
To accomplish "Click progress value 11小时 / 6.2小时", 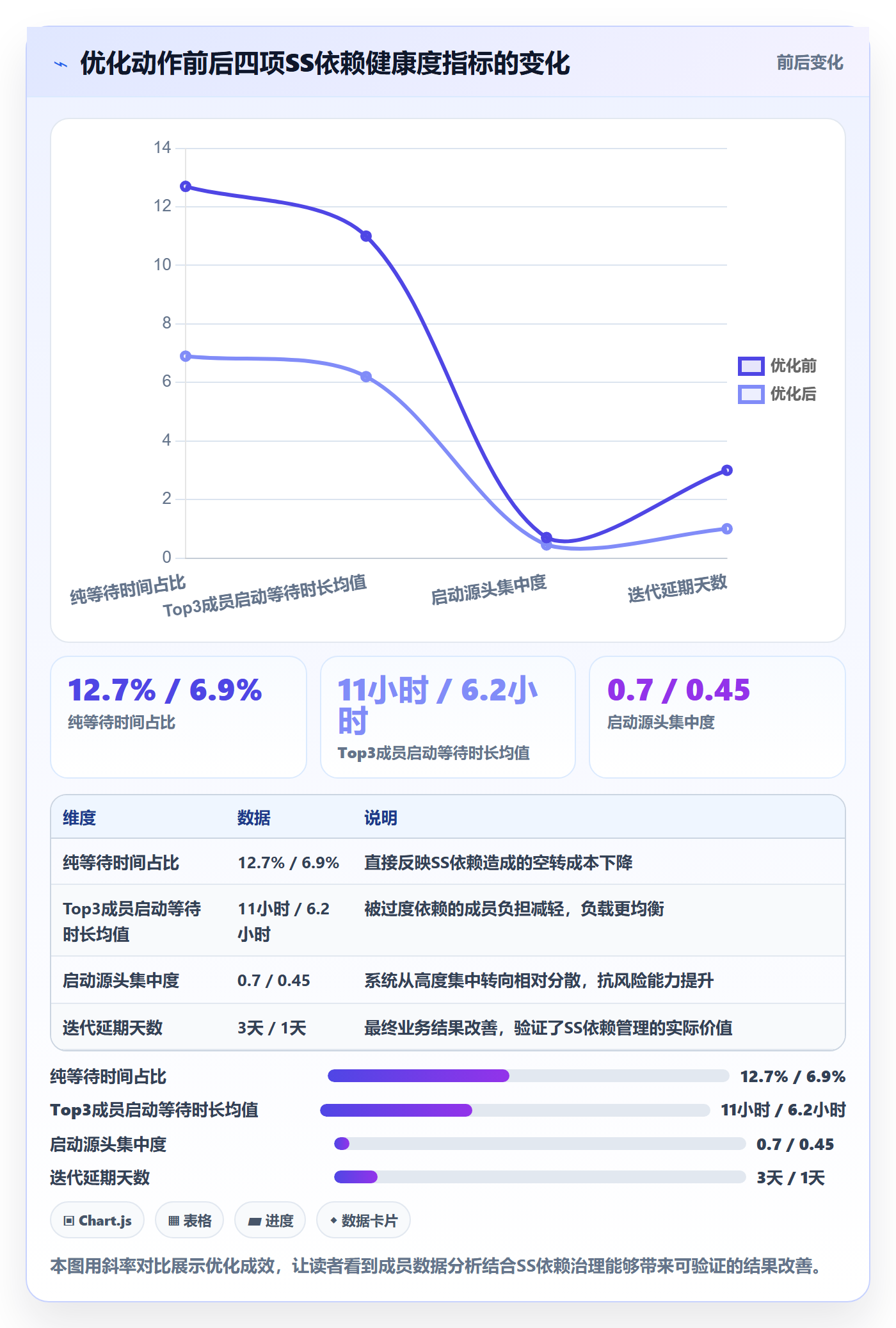I will (783, 1110).
